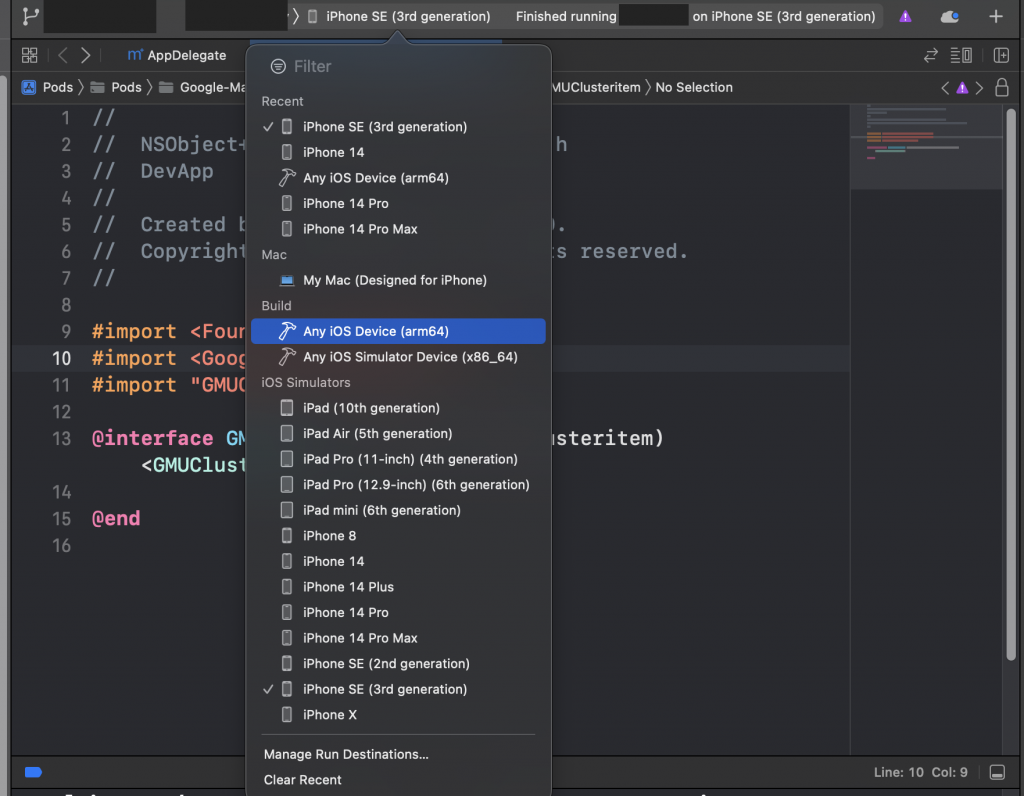Image resolution: width=1024 pixels, height=796 pixels.
Task: Click Clear Recent in the destination menu
Action: (303, 780)
